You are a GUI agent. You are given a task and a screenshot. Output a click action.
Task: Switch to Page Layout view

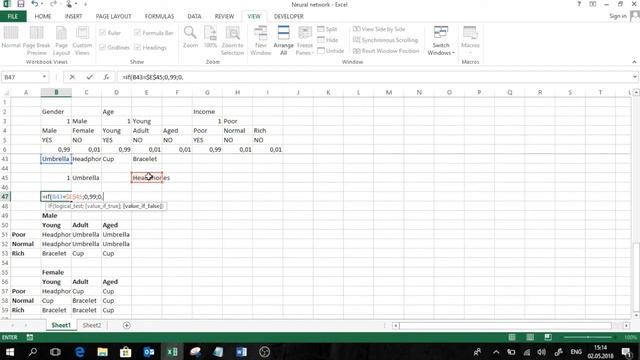[x=61, y=41]
